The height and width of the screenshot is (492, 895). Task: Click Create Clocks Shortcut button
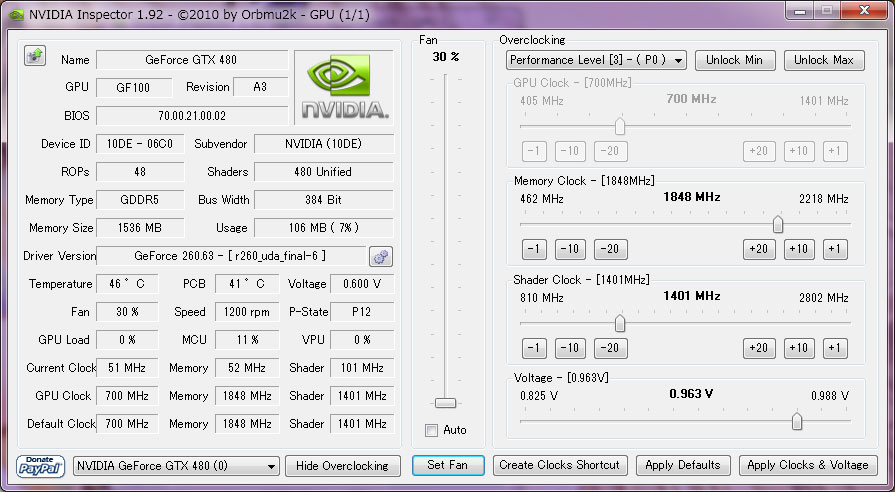pyautogui.click(x=560, y=465)
